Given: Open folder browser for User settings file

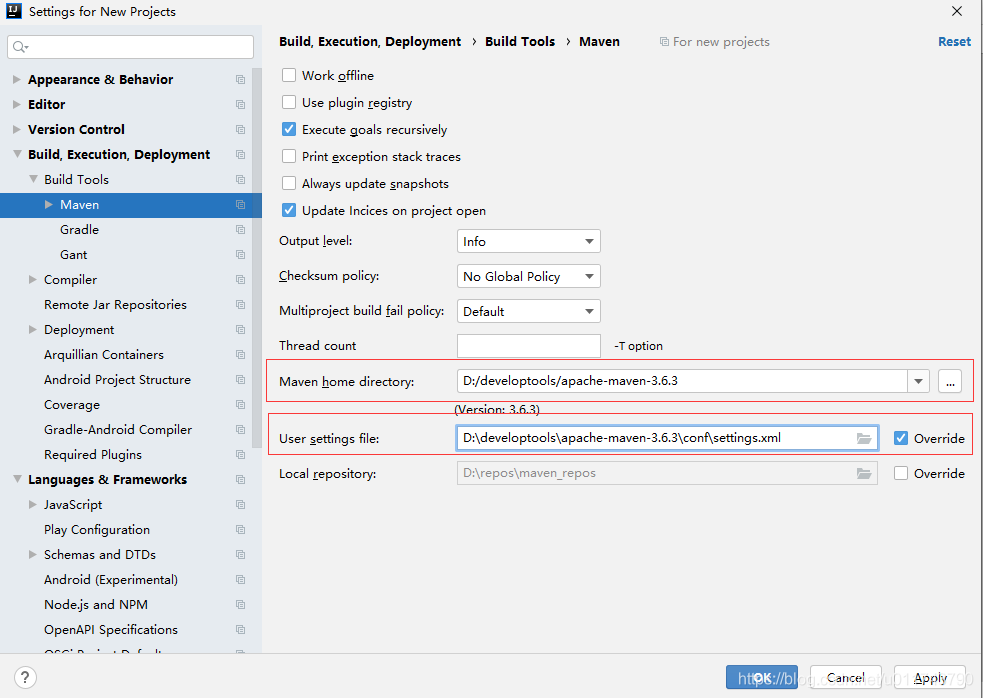Looking at the screenshot, I should tap(864, 438).
